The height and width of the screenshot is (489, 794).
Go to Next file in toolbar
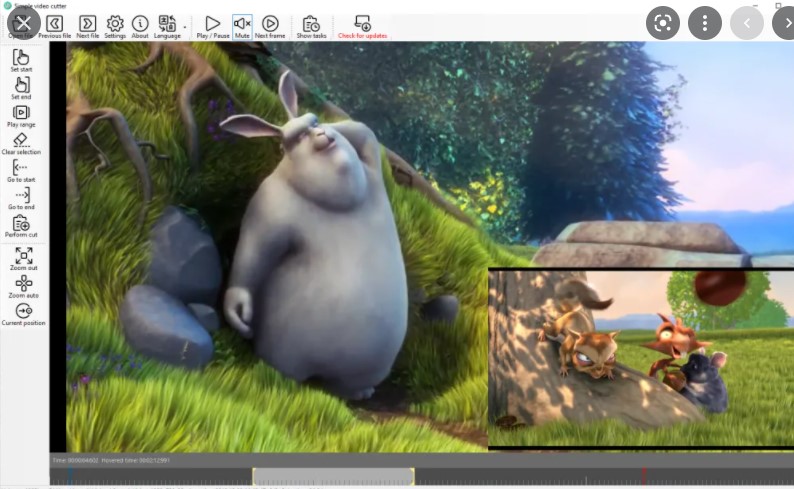pyautogui.click(x=88, y=27)
